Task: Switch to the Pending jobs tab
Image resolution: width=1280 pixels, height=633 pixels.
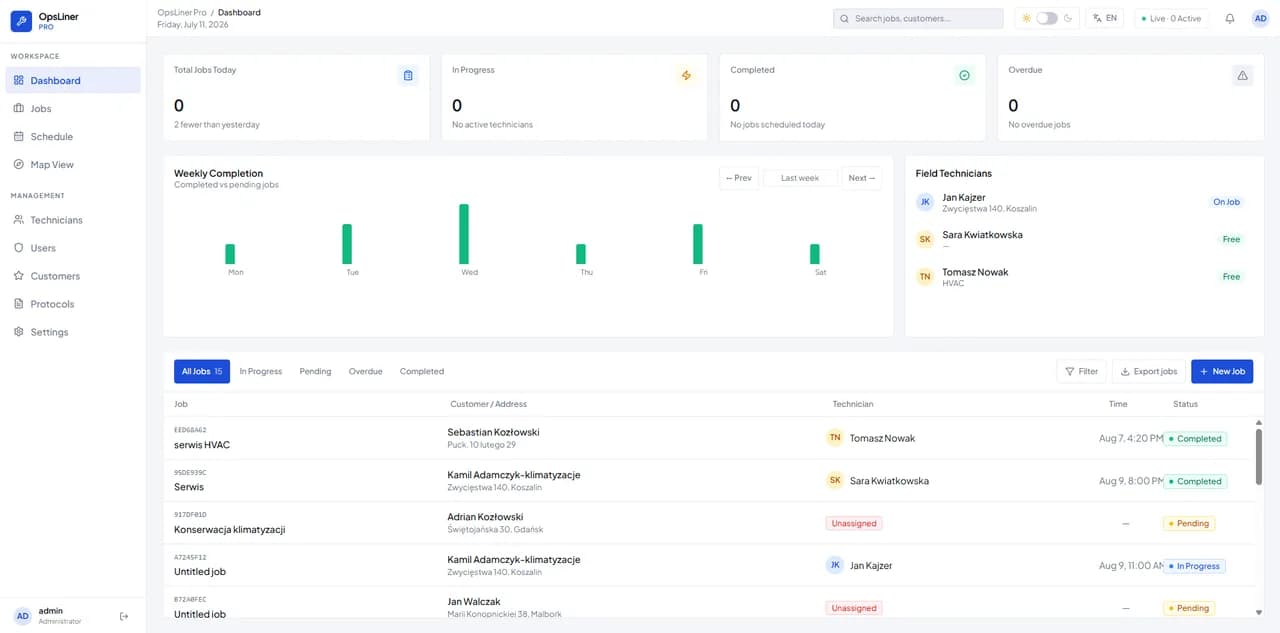Action: click(315, 371)
